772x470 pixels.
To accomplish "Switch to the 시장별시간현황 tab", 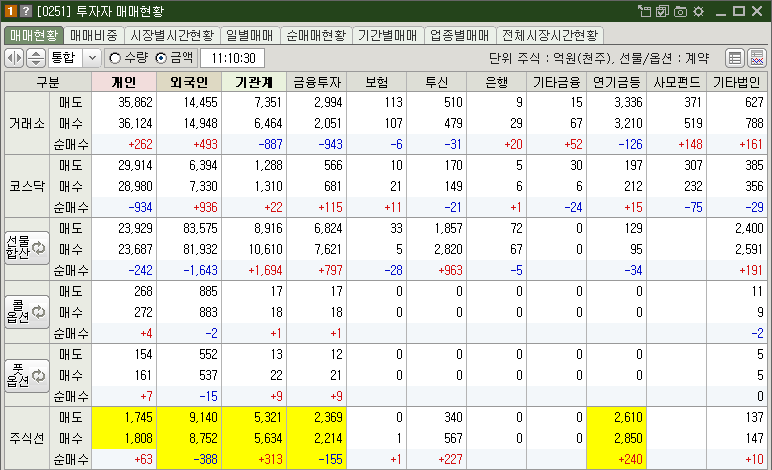I will tap(172, 35).
